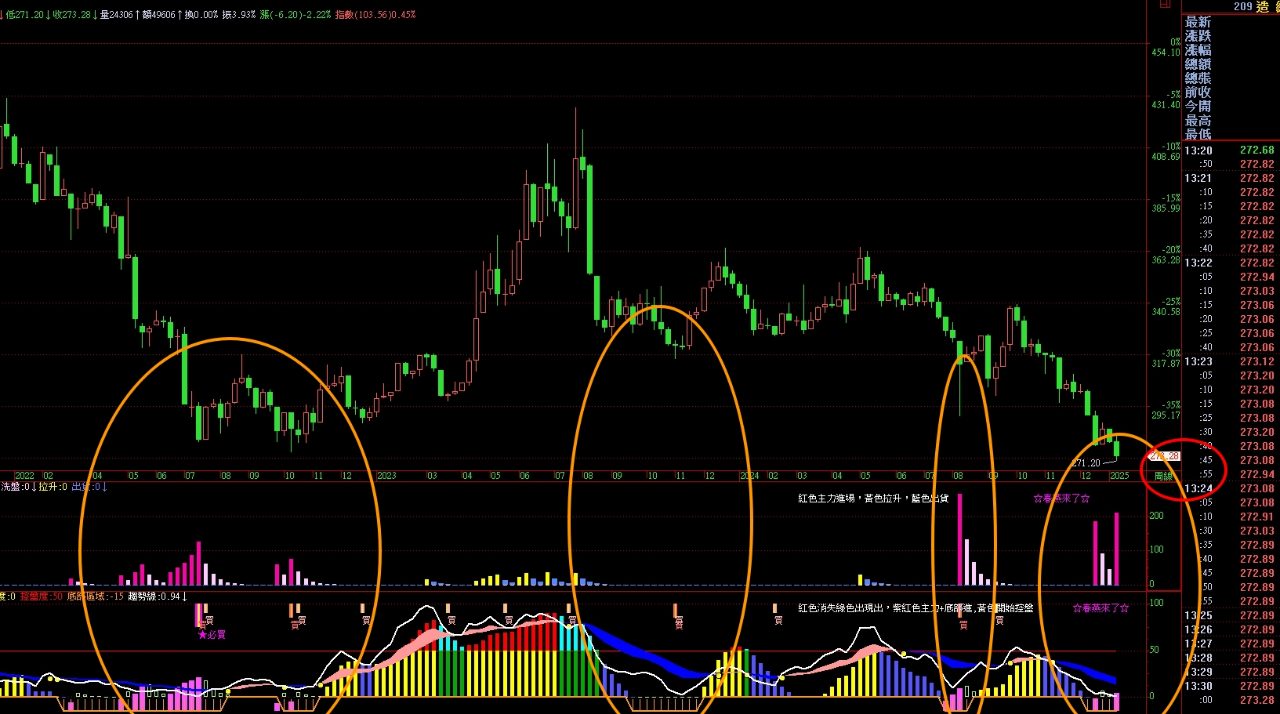
Task: Select the 2024 year marker on time axis
Action: 750,476
